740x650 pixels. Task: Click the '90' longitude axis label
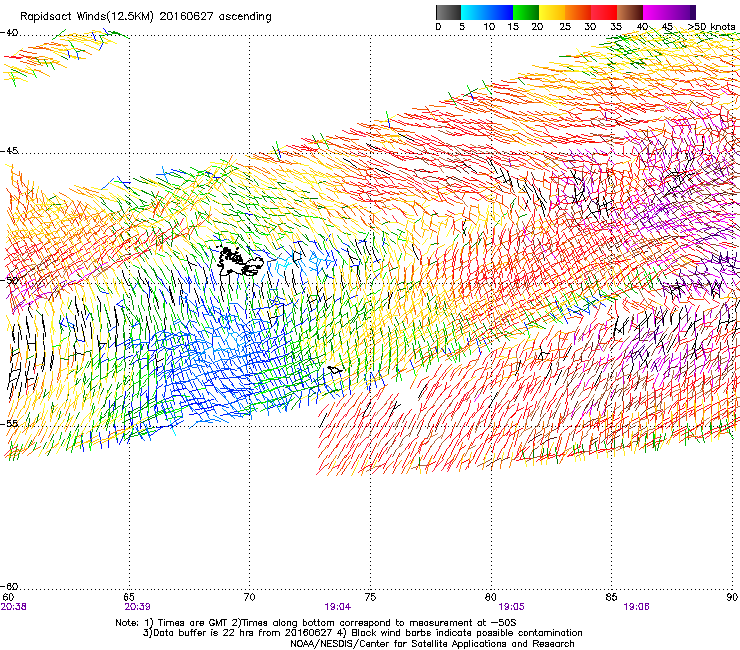pos(732,597)
